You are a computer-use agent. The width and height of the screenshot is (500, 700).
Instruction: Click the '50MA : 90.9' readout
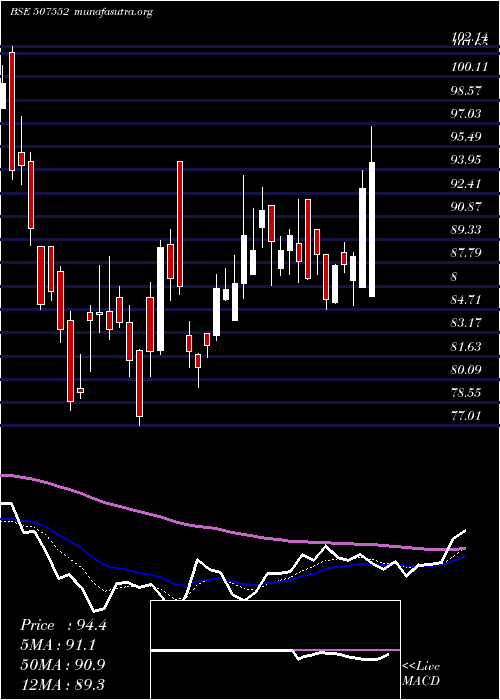point(63,665)
